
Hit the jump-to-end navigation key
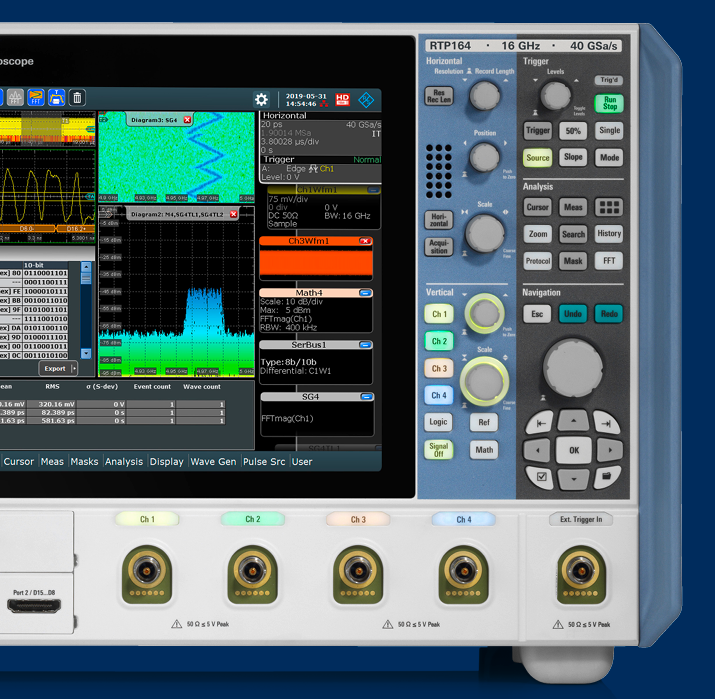click(x=606, y=423)
